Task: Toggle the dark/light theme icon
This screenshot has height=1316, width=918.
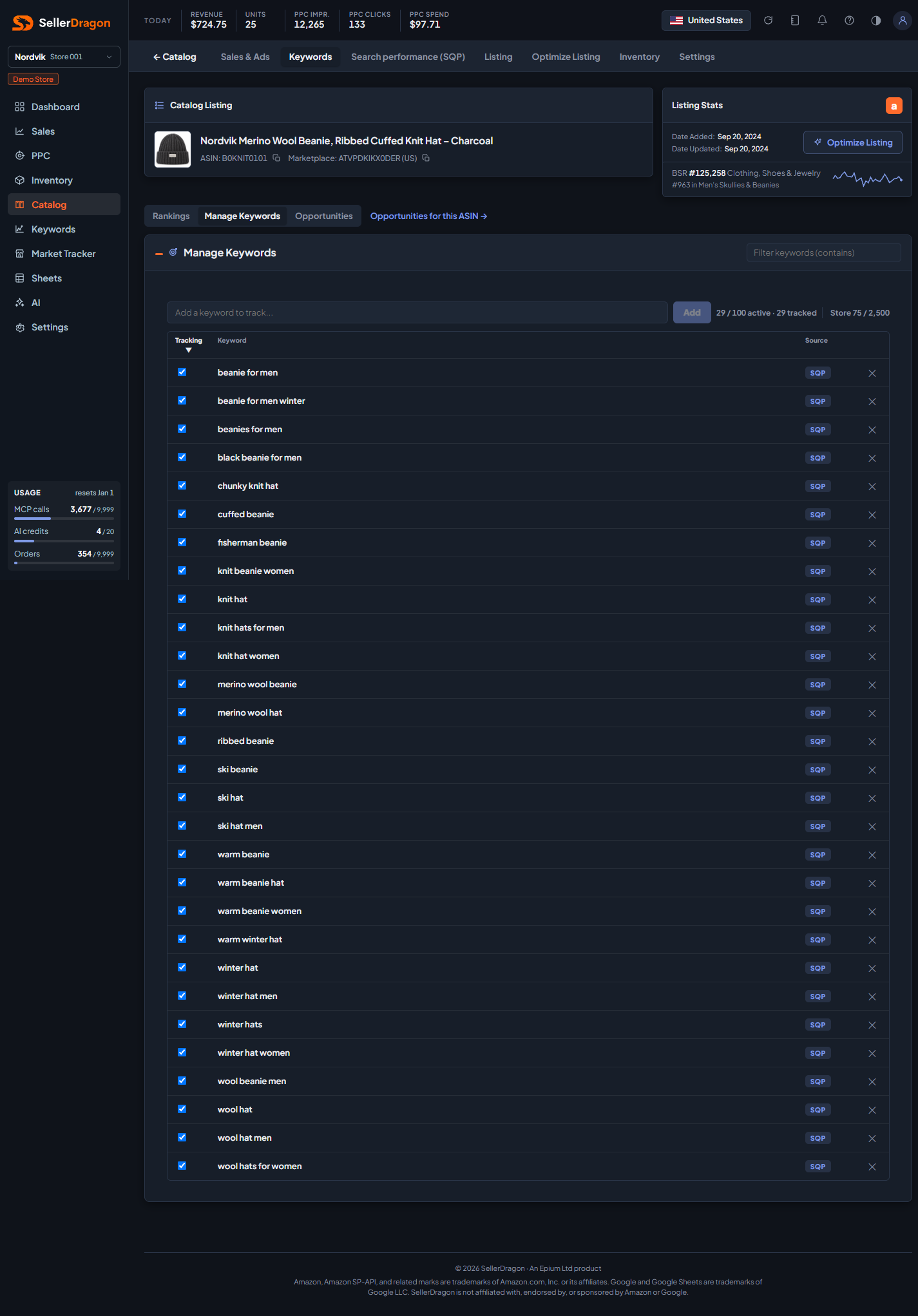Action: [x=876, y=21]
